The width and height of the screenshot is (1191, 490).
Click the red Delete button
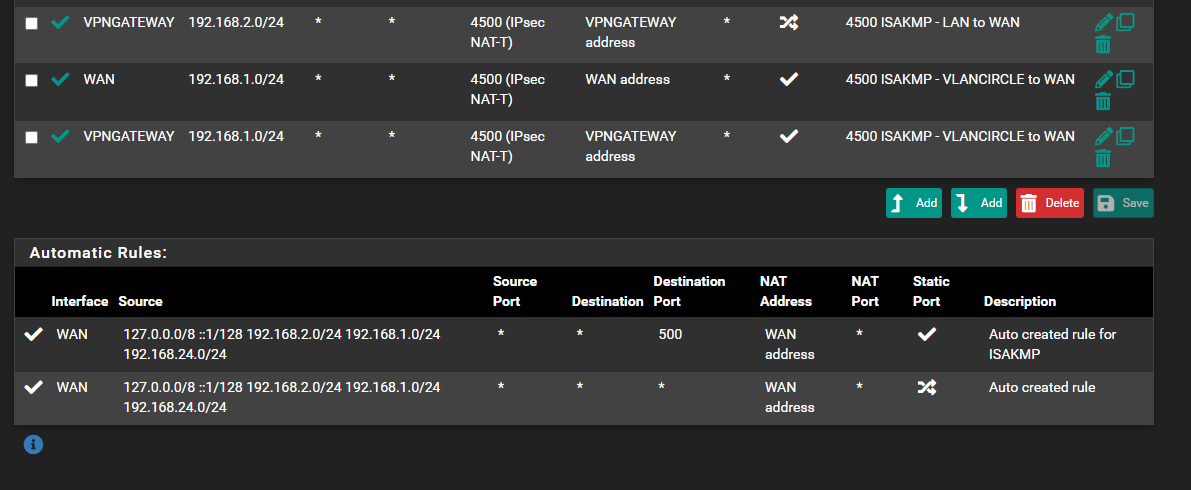tap(1050, 203)
